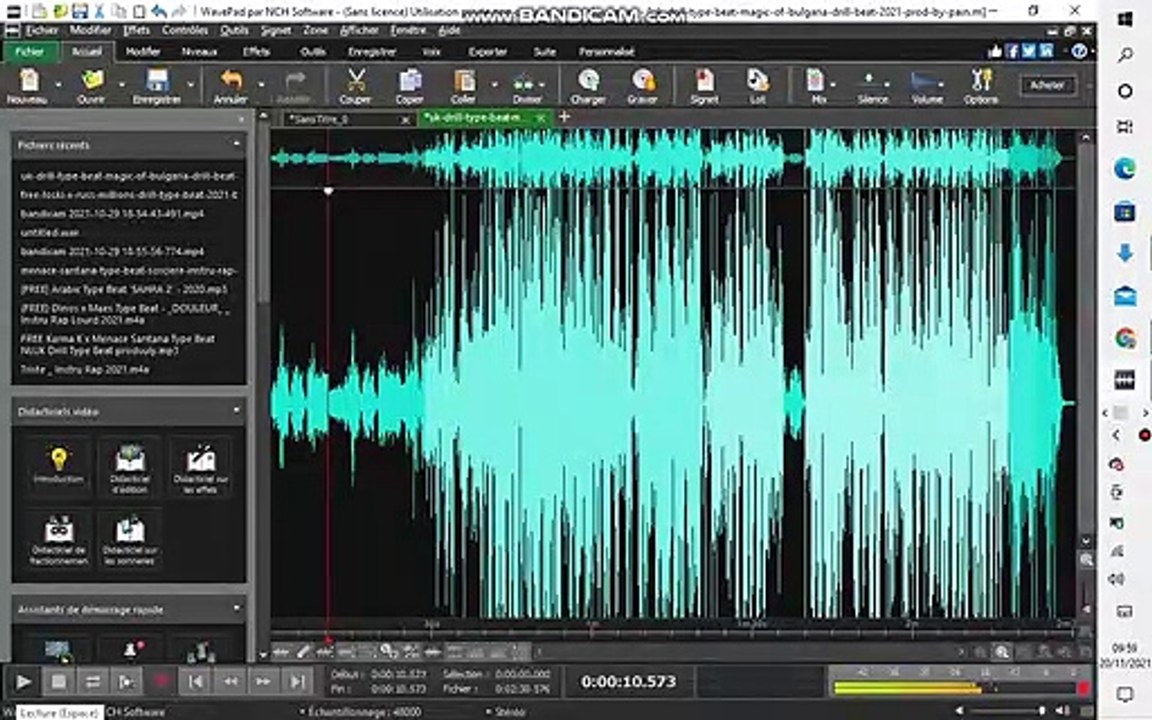The height and width of the screenshot is (720, 1152).
Task: Click the waveform overview strip
Action: click(670, 157)
